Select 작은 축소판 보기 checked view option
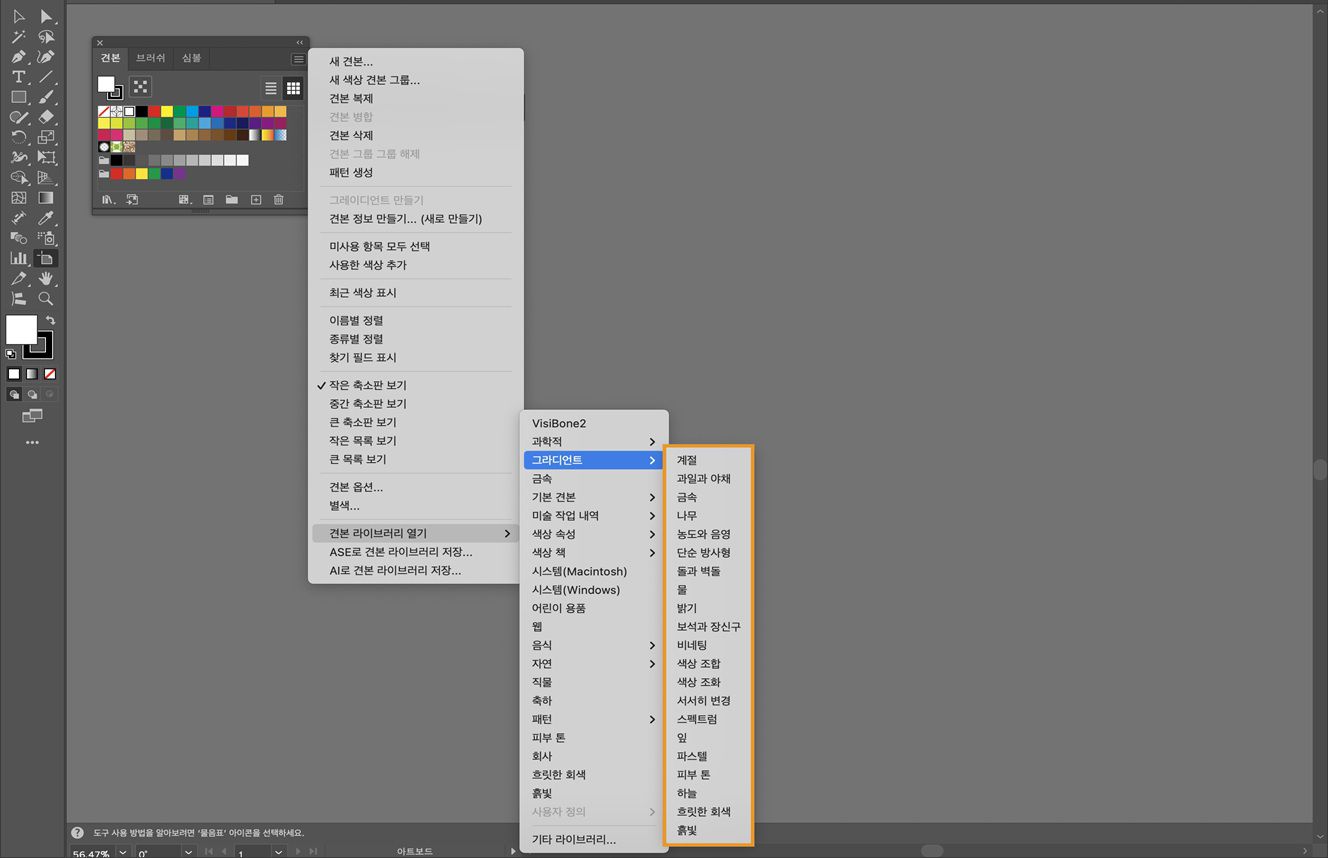Viewport: 1328px width, 858px height. (416, 385)
